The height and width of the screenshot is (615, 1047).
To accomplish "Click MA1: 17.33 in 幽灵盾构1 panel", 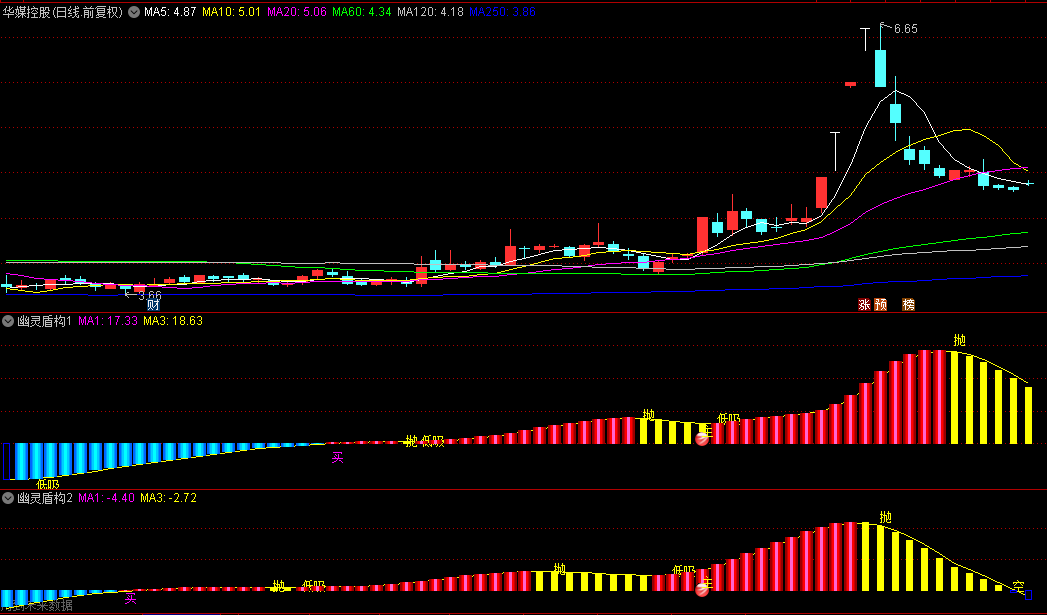I will point(108,321).
